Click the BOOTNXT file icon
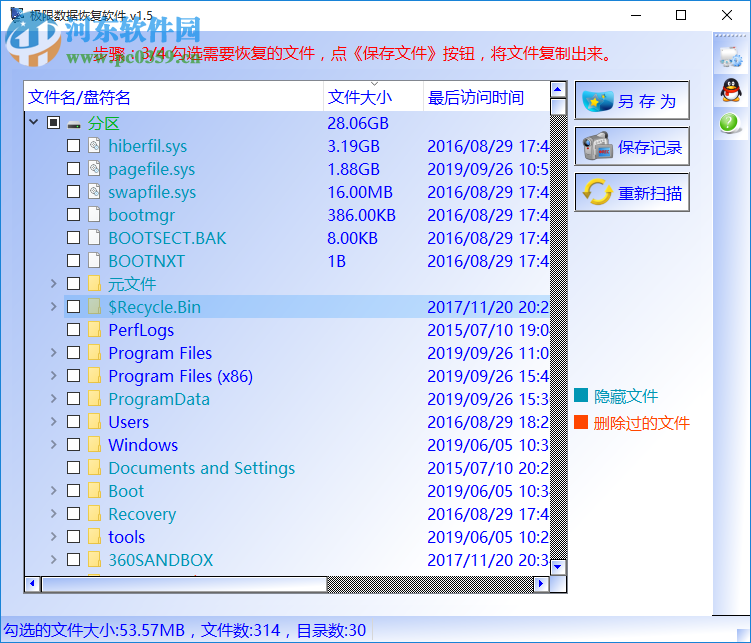Screen dimensions: 751x643 [94, 260]
